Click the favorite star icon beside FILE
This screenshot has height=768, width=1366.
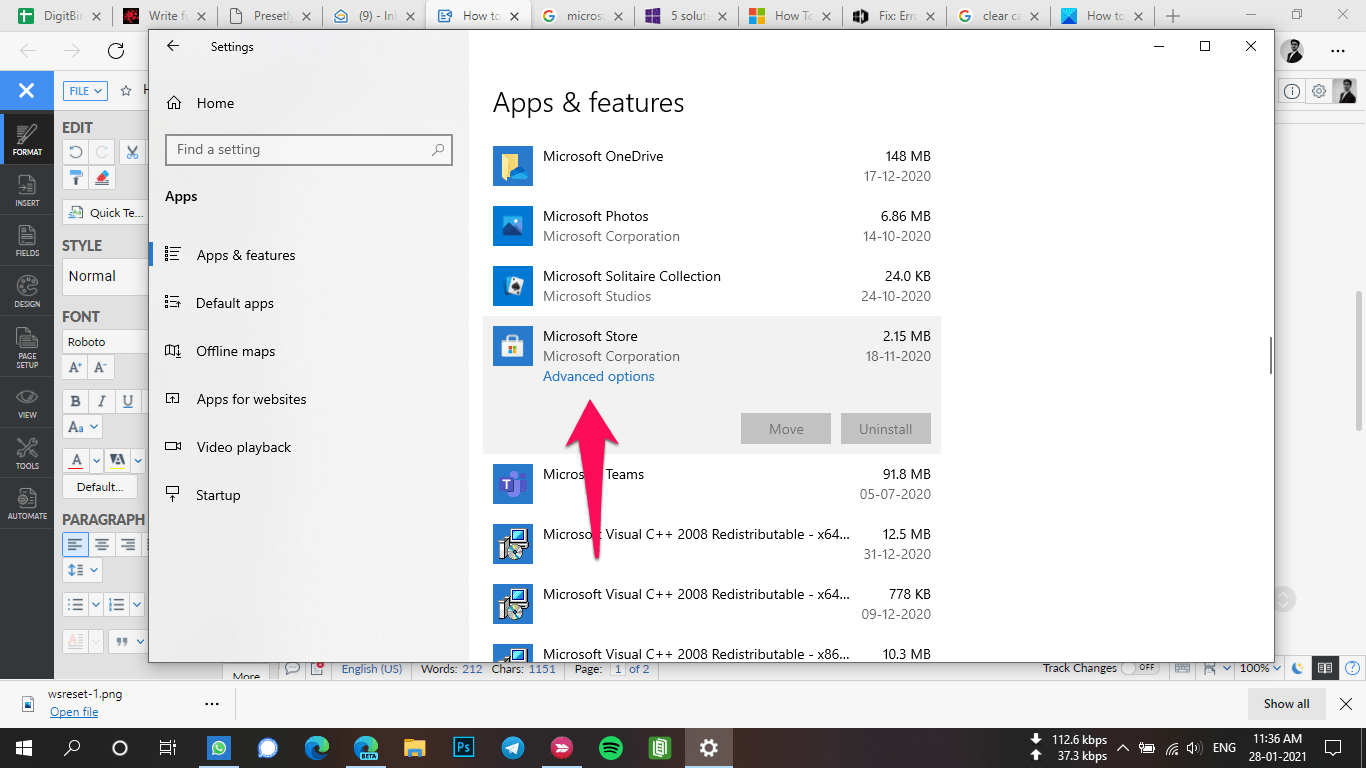point(126,90)
